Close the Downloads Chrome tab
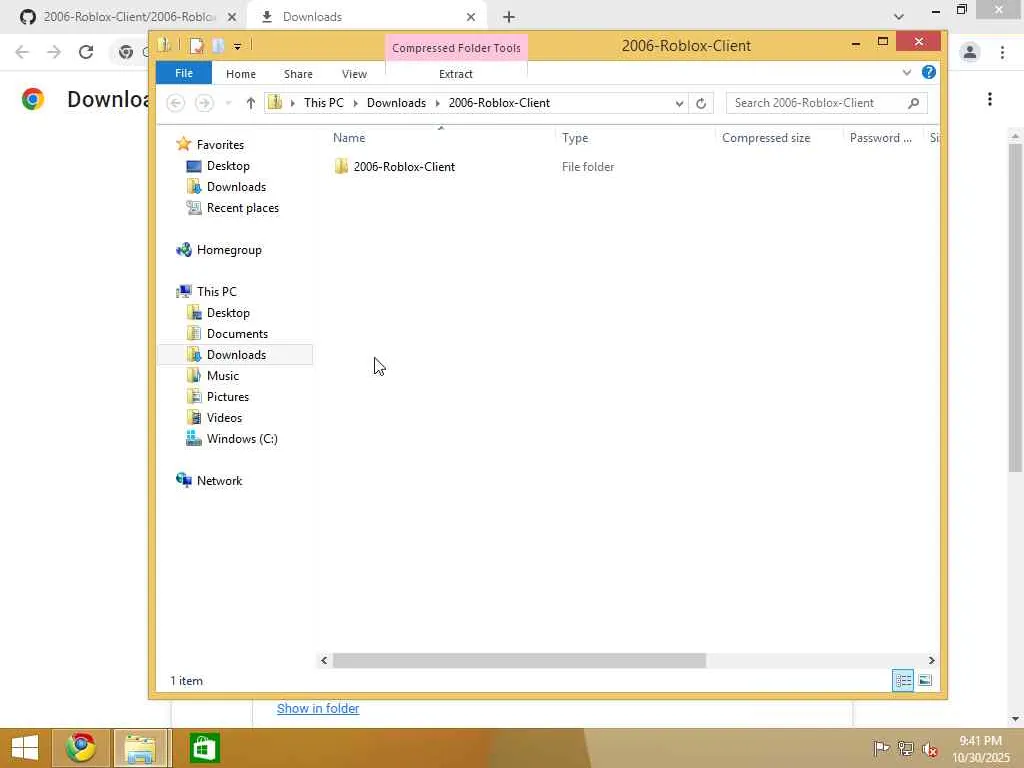The width and height of the screenshot is (1024, 768). click(471, 17)
